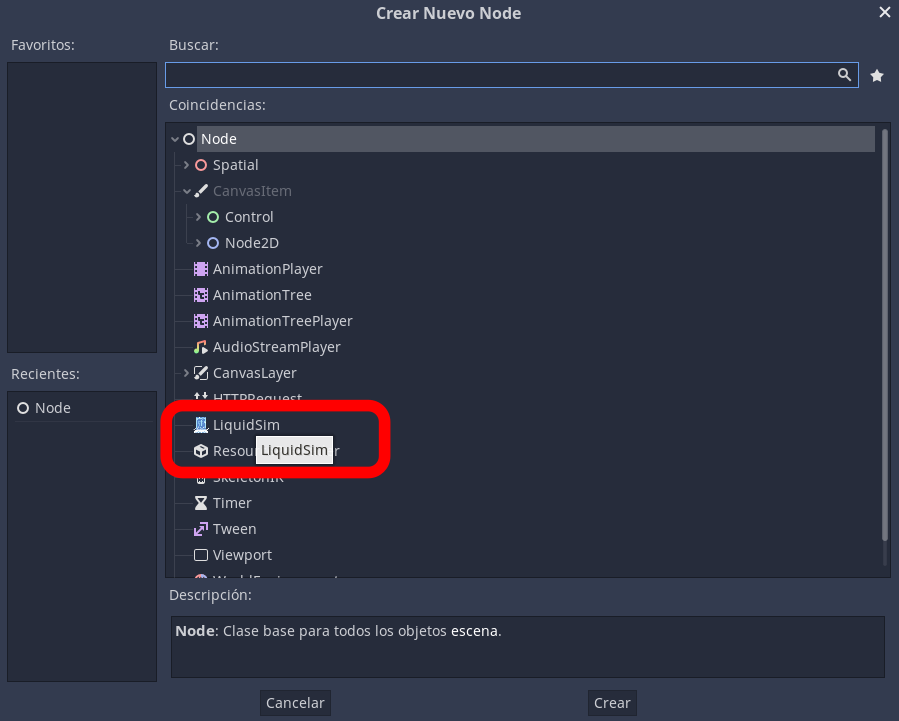Click the Timer hourglass icon

[x=201, y=503]
